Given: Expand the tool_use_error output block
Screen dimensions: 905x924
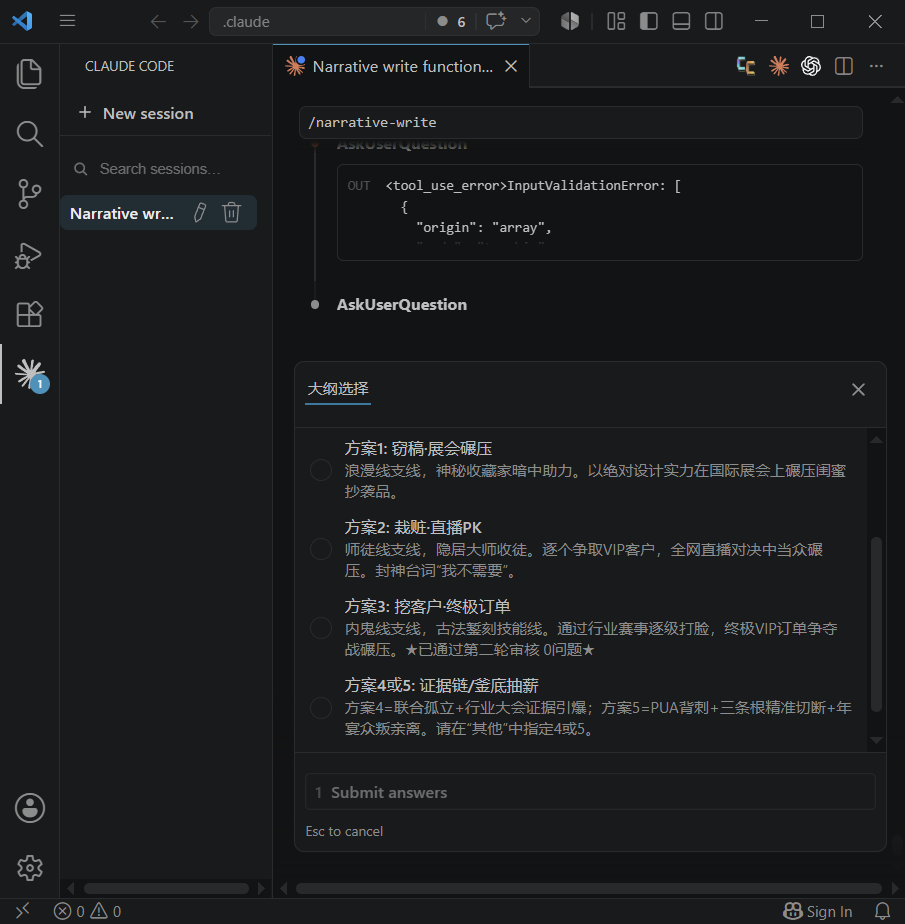Looking at the screenshot, I should tap(599, 212).
